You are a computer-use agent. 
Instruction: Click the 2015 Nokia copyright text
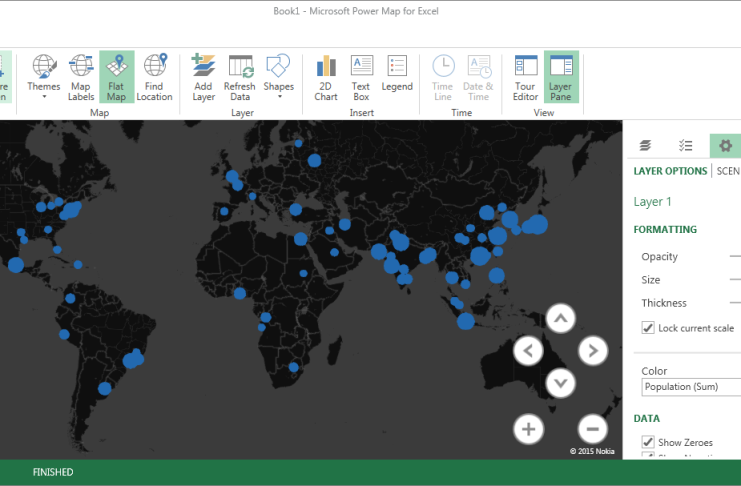click(x=592, y=451)
